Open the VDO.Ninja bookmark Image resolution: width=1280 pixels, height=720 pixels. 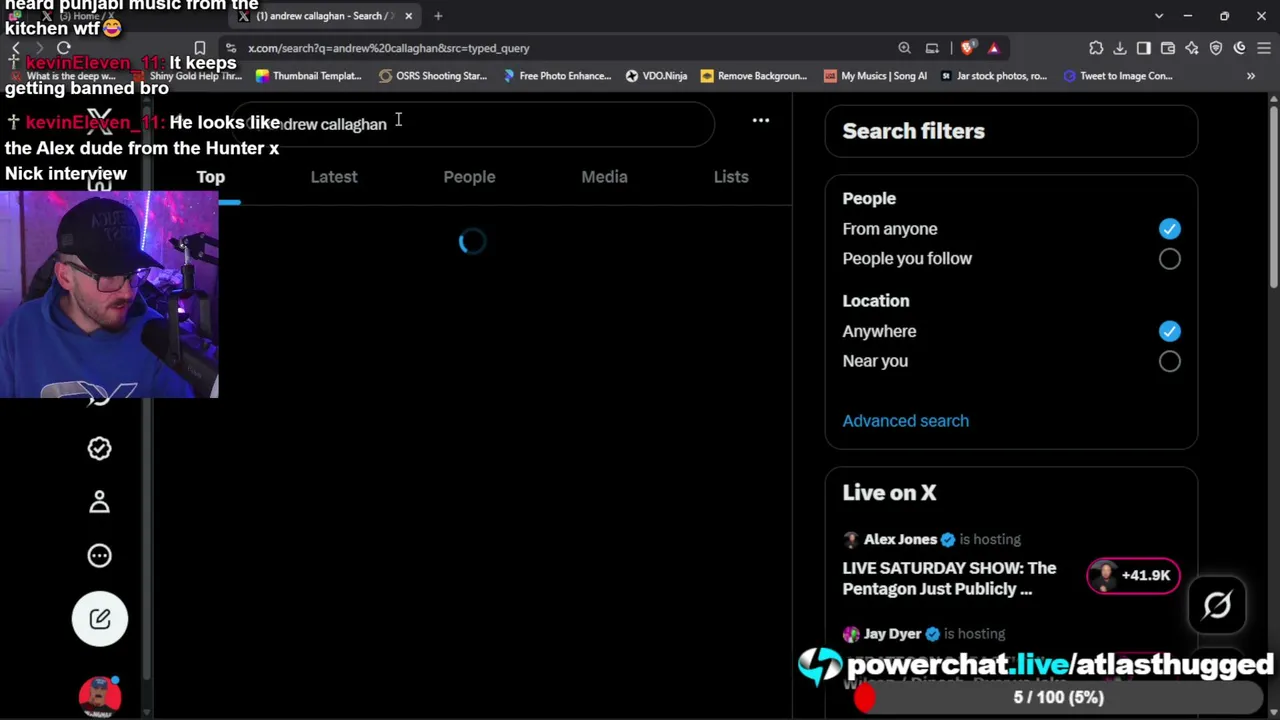click(x=656, y=76)
